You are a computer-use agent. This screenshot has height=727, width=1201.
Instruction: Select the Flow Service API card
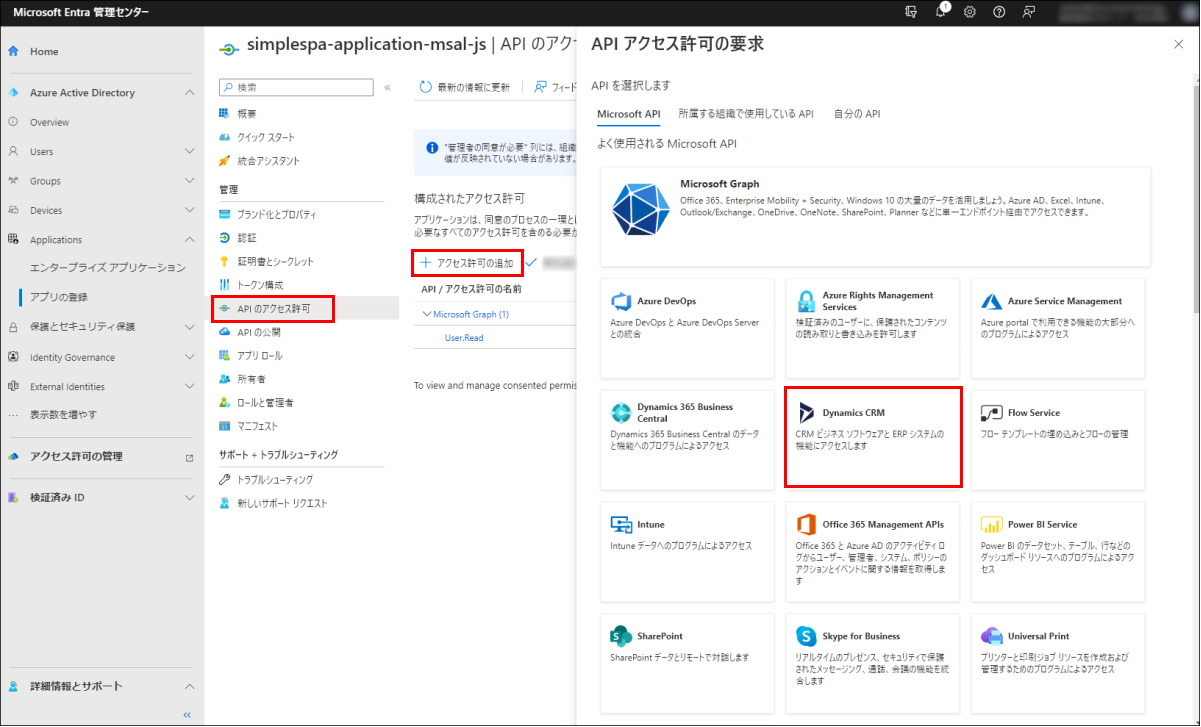(x=1059, y=440)
